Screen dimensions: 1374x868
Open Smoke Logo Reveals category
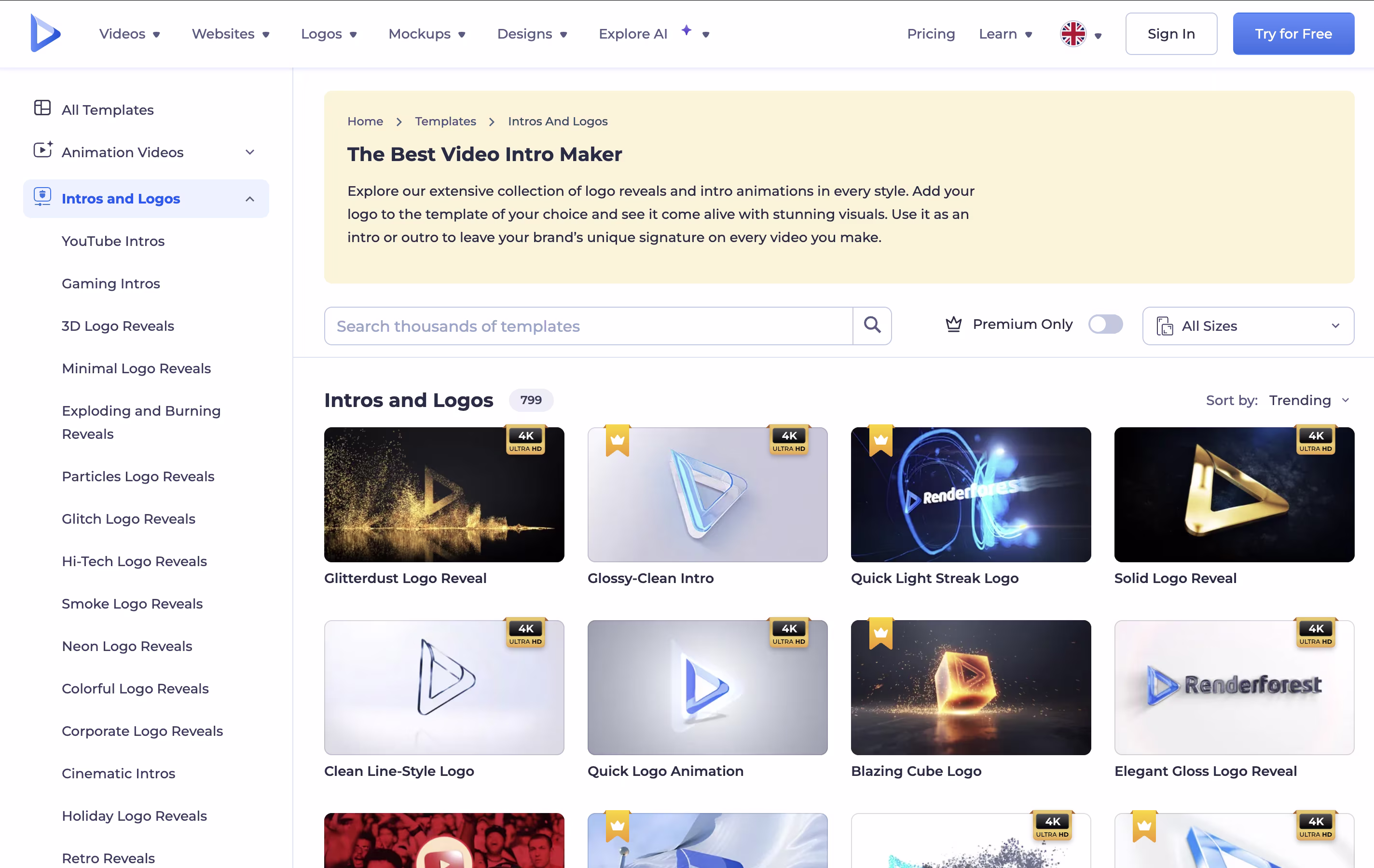click(x=132, y=604)
